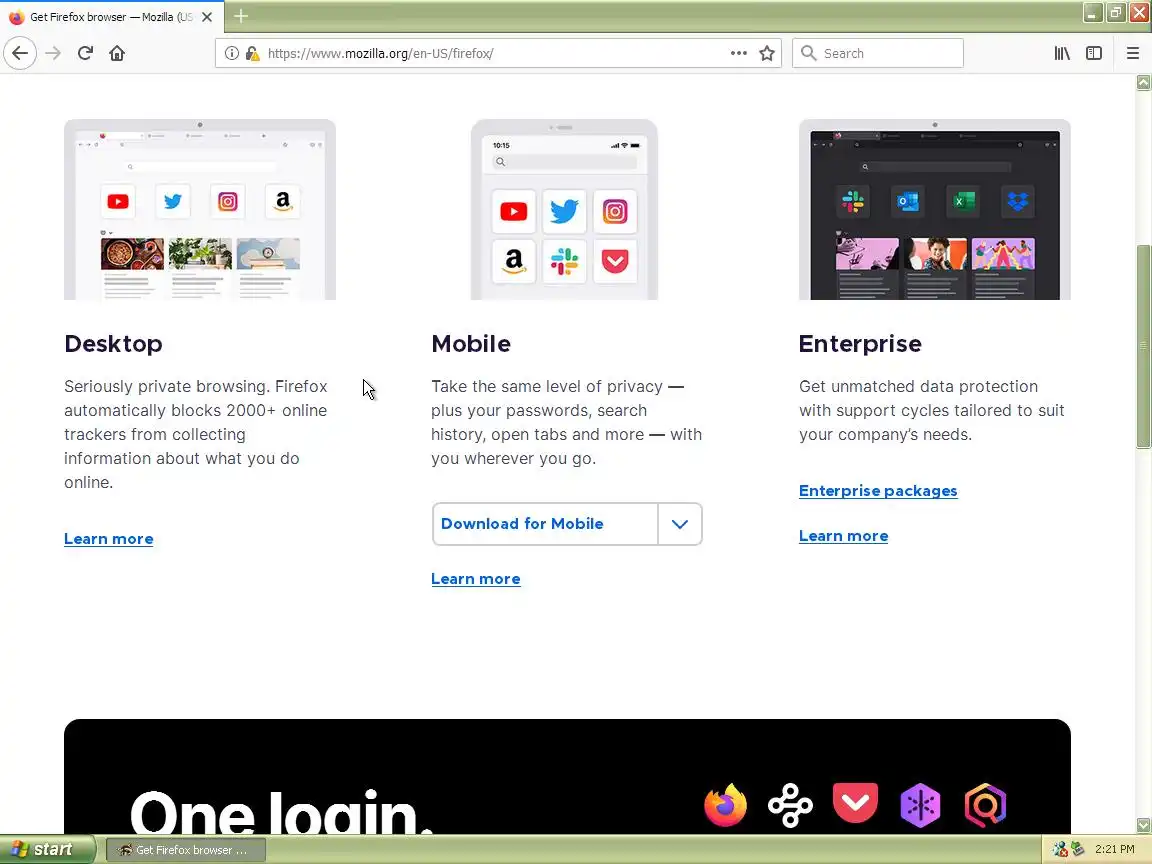The height and width of the screenshot is (864, 1152).
Task: Bookmark this page with the star
Action: pyautogui.click(x=767, y=53)
